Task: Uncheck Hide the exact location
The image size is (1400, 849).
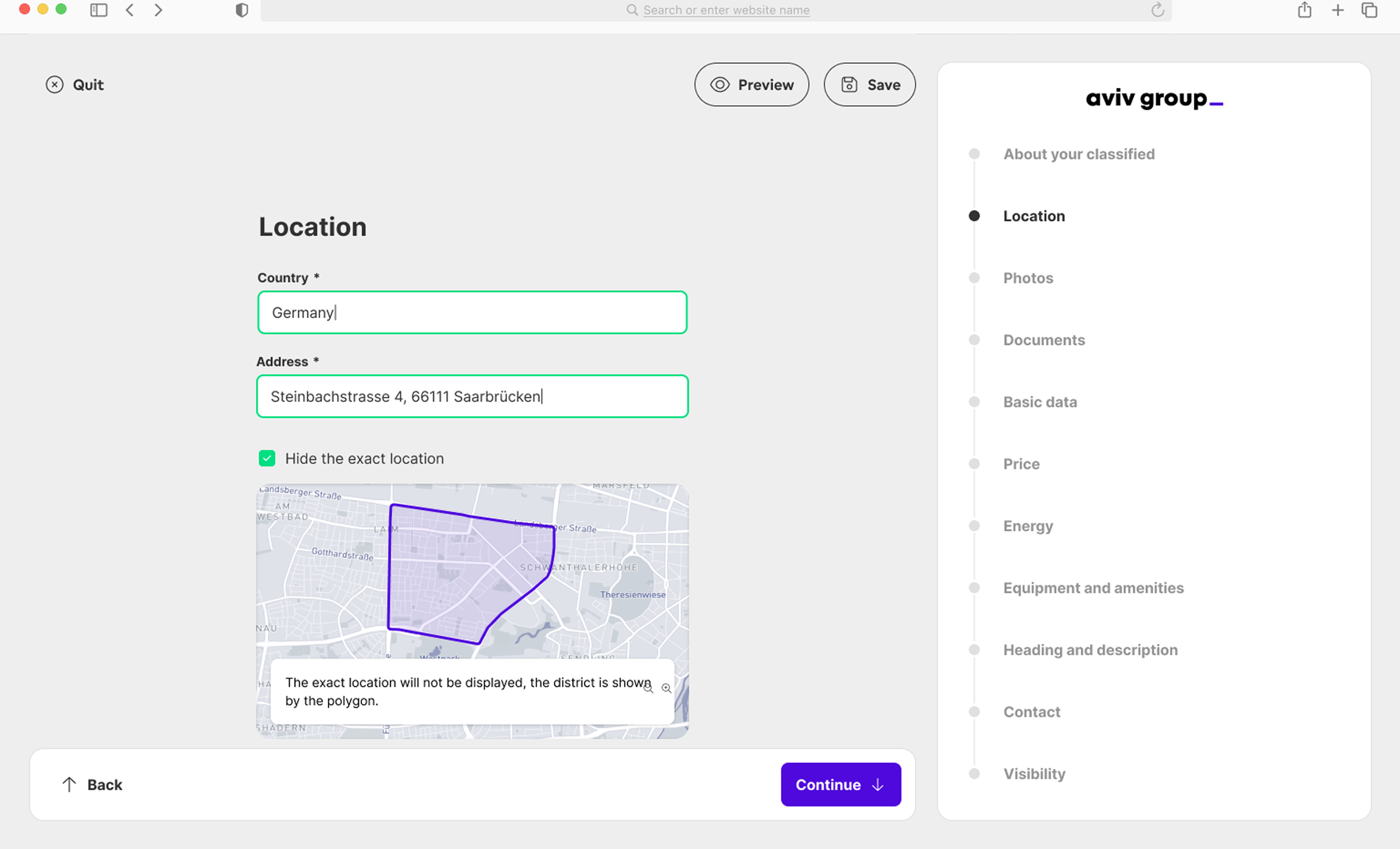Action: tap(267, 458)
